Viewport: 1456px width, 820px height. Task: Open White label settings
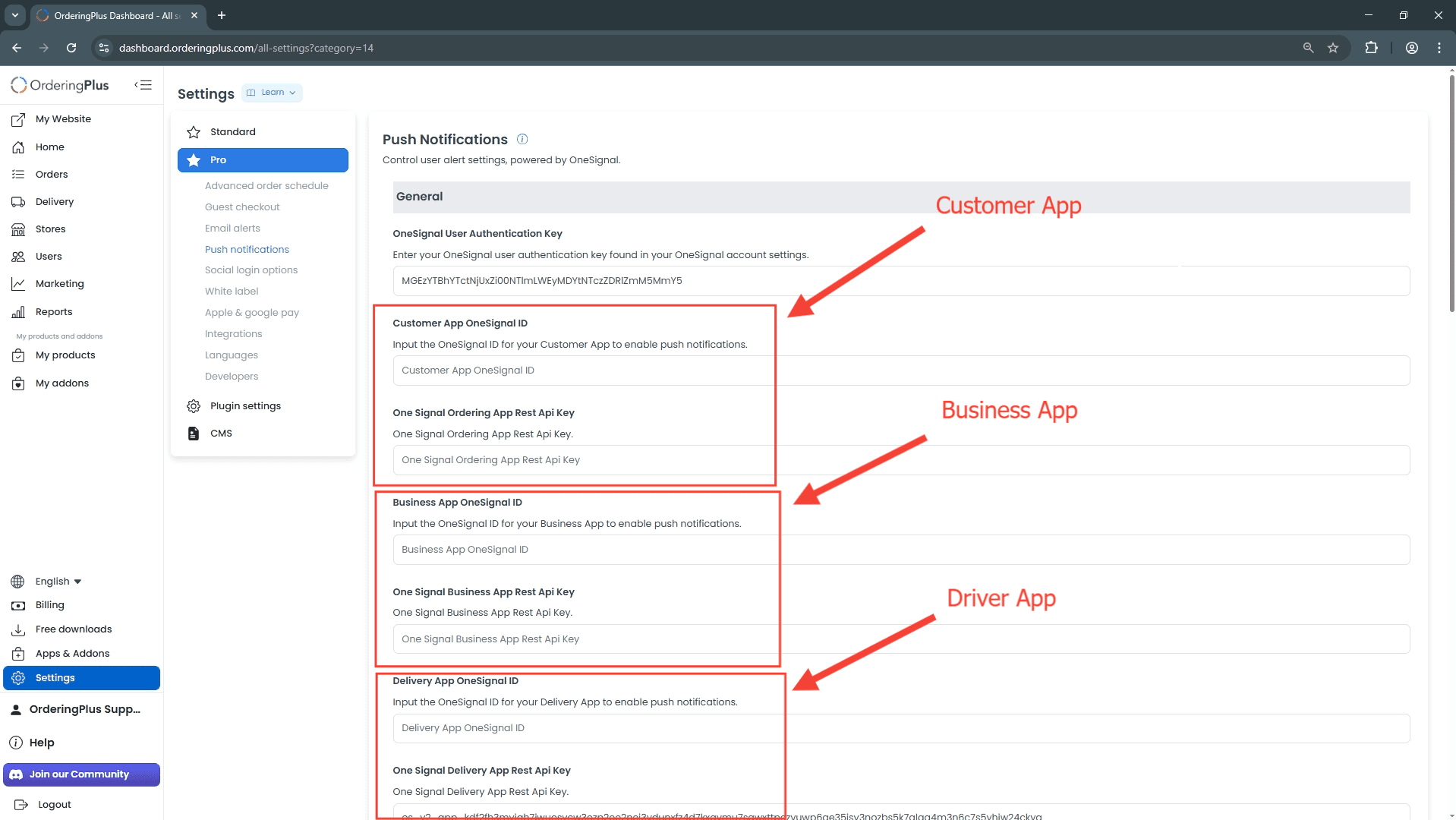232,292
